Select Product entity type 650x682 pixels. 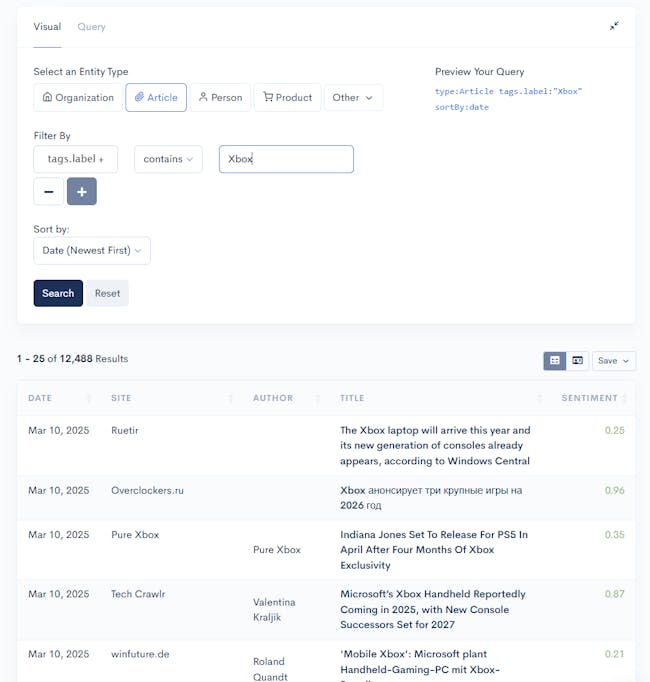287,98
